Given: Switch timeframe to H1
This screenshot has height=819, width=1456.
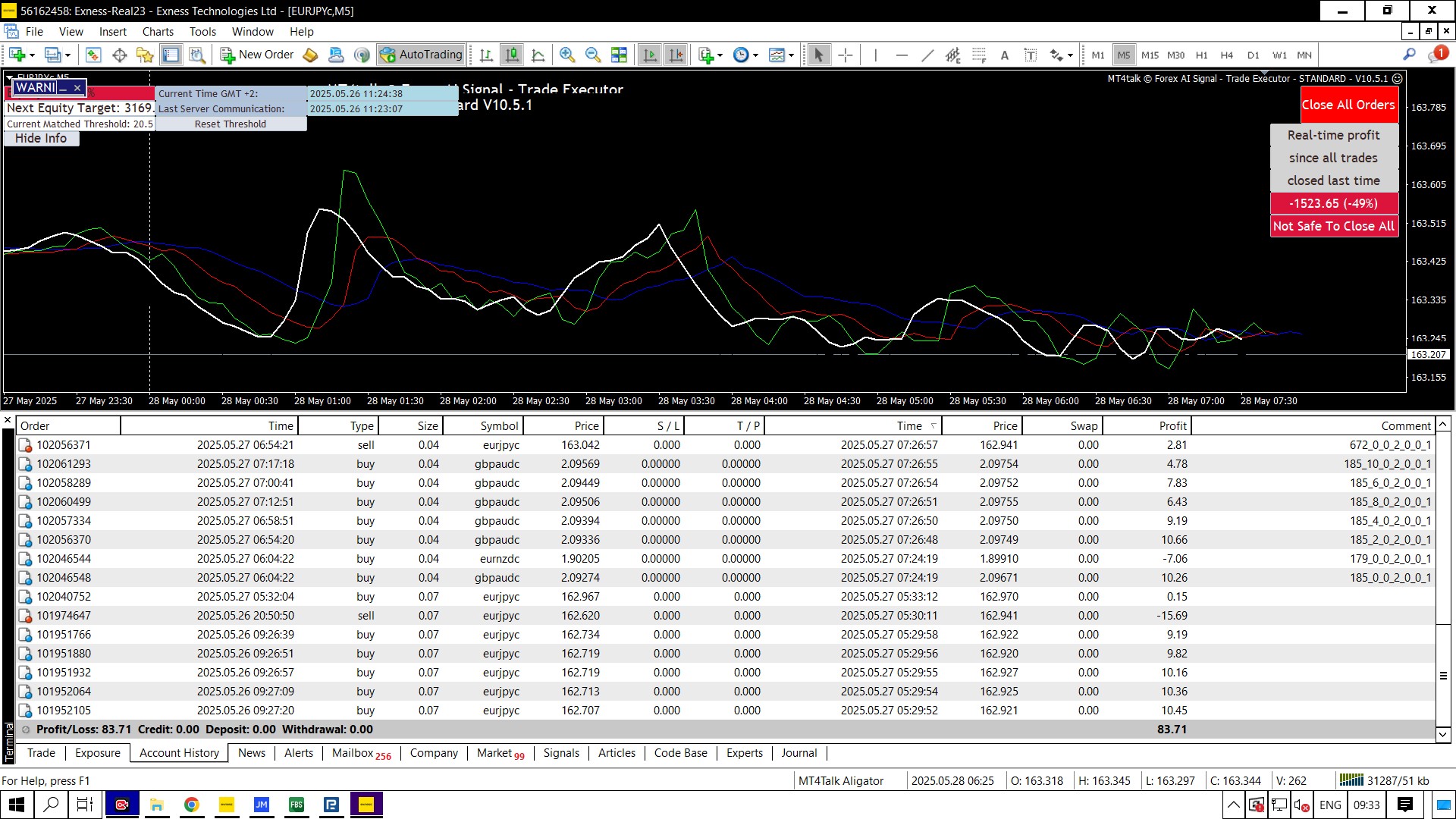Looking at the screenshot, I should tap(1201, 55).
